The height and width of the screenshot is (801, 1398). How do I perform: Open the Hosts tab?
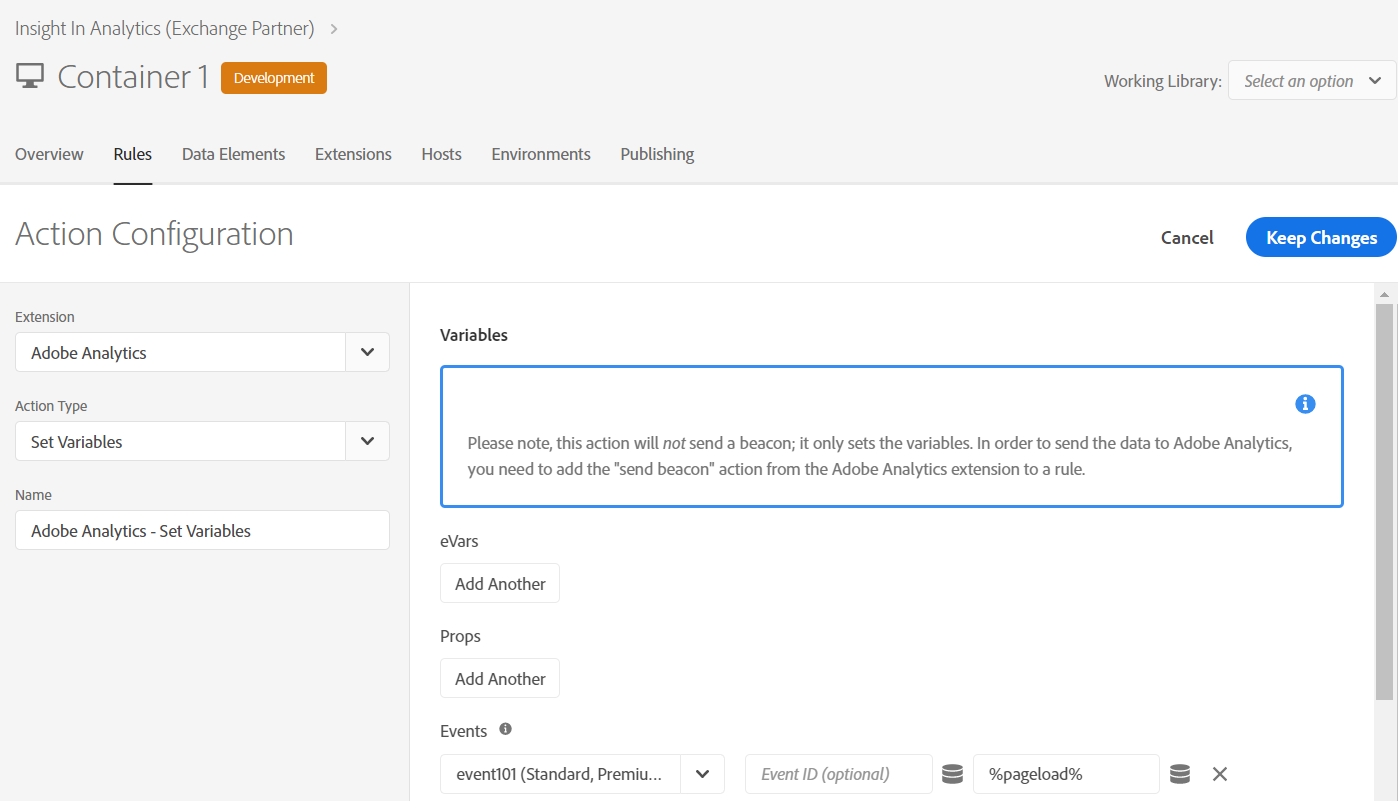441,154
